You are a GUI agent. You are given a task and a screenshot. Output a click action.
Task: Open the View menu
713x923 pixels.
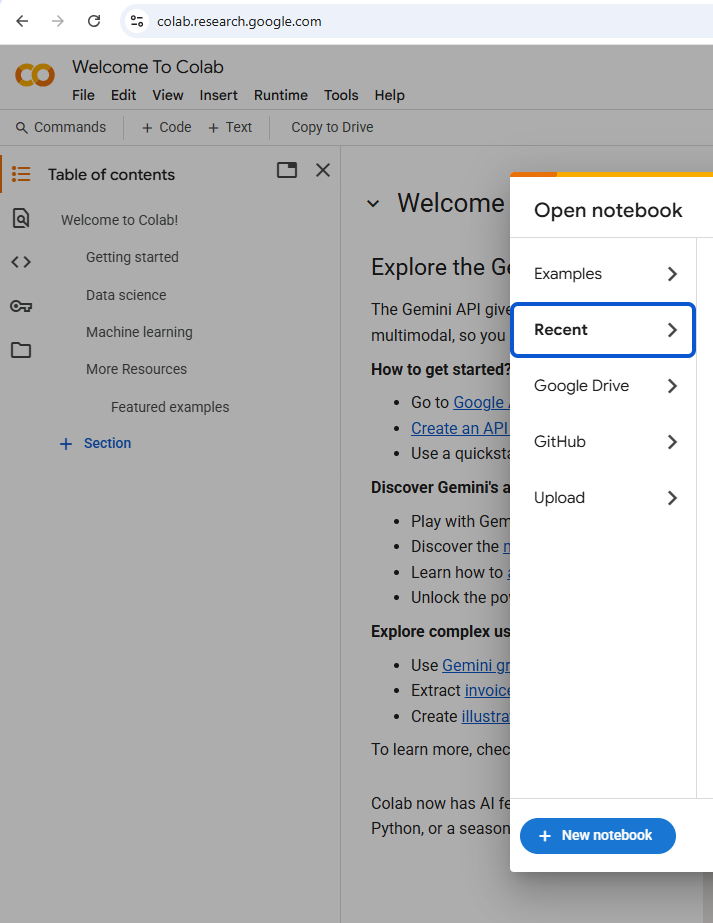click(x=168, y=95)
